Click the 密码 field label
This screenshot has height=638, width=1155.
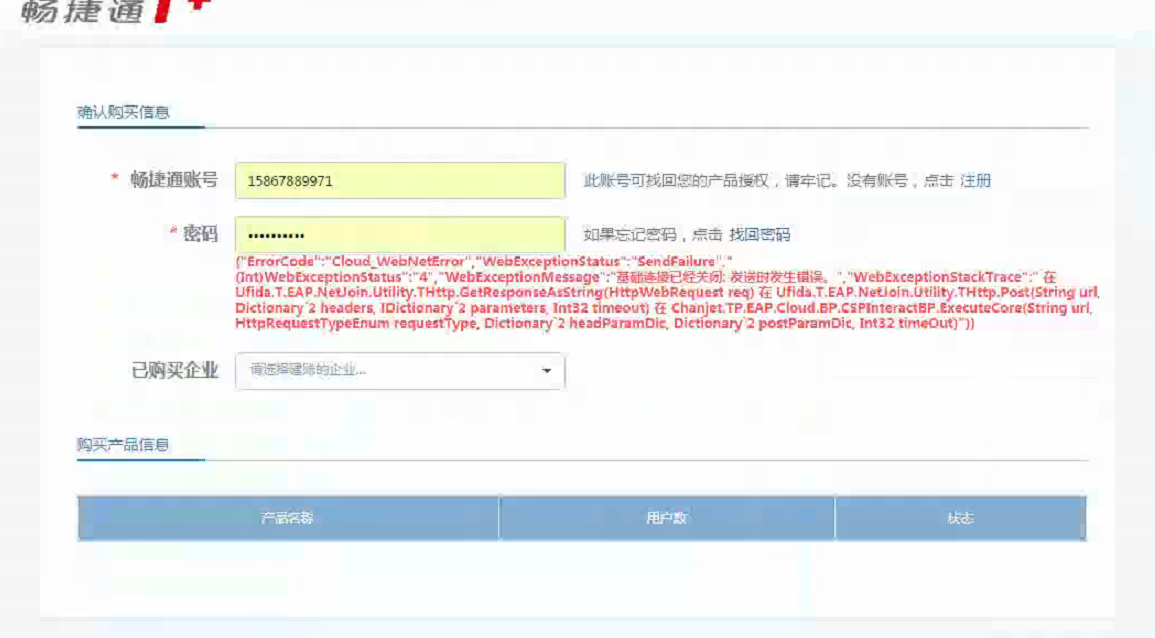click(200, 234)
